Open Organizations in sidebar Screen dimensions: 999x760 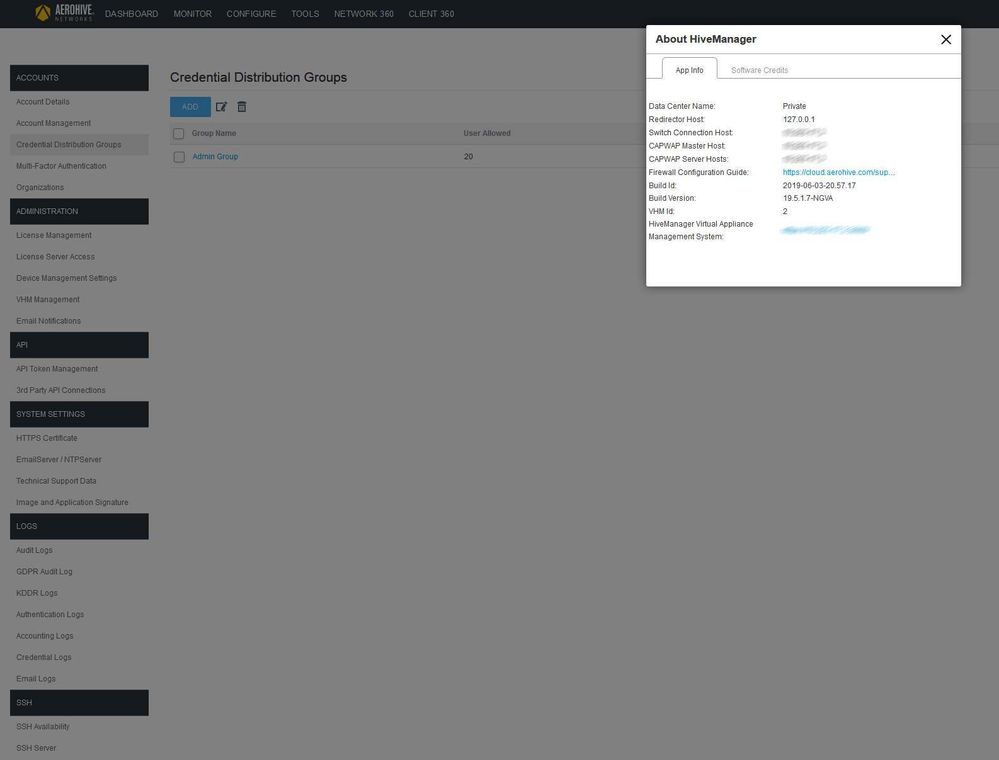pos(40,188)
